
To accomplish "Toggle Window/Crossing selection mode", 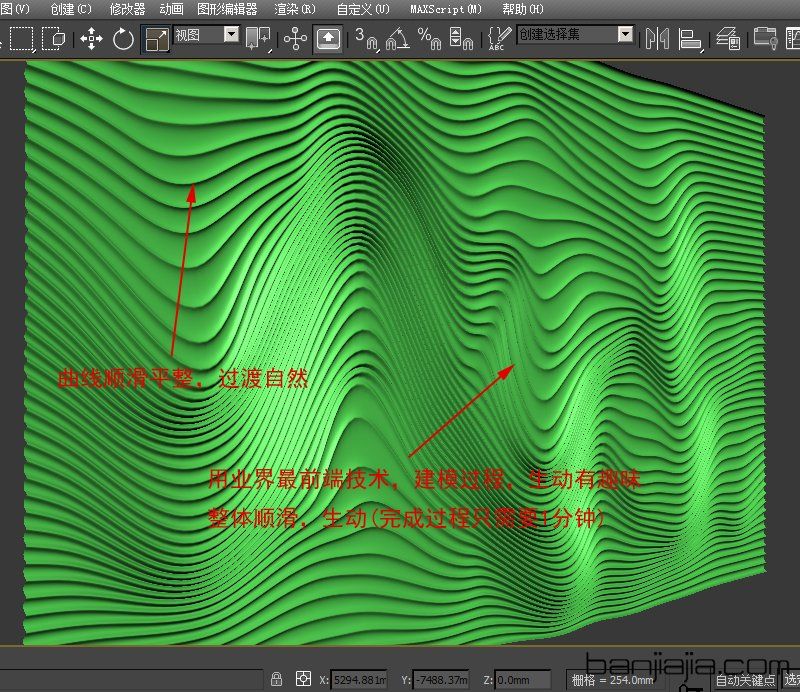I will click(53, 39).
